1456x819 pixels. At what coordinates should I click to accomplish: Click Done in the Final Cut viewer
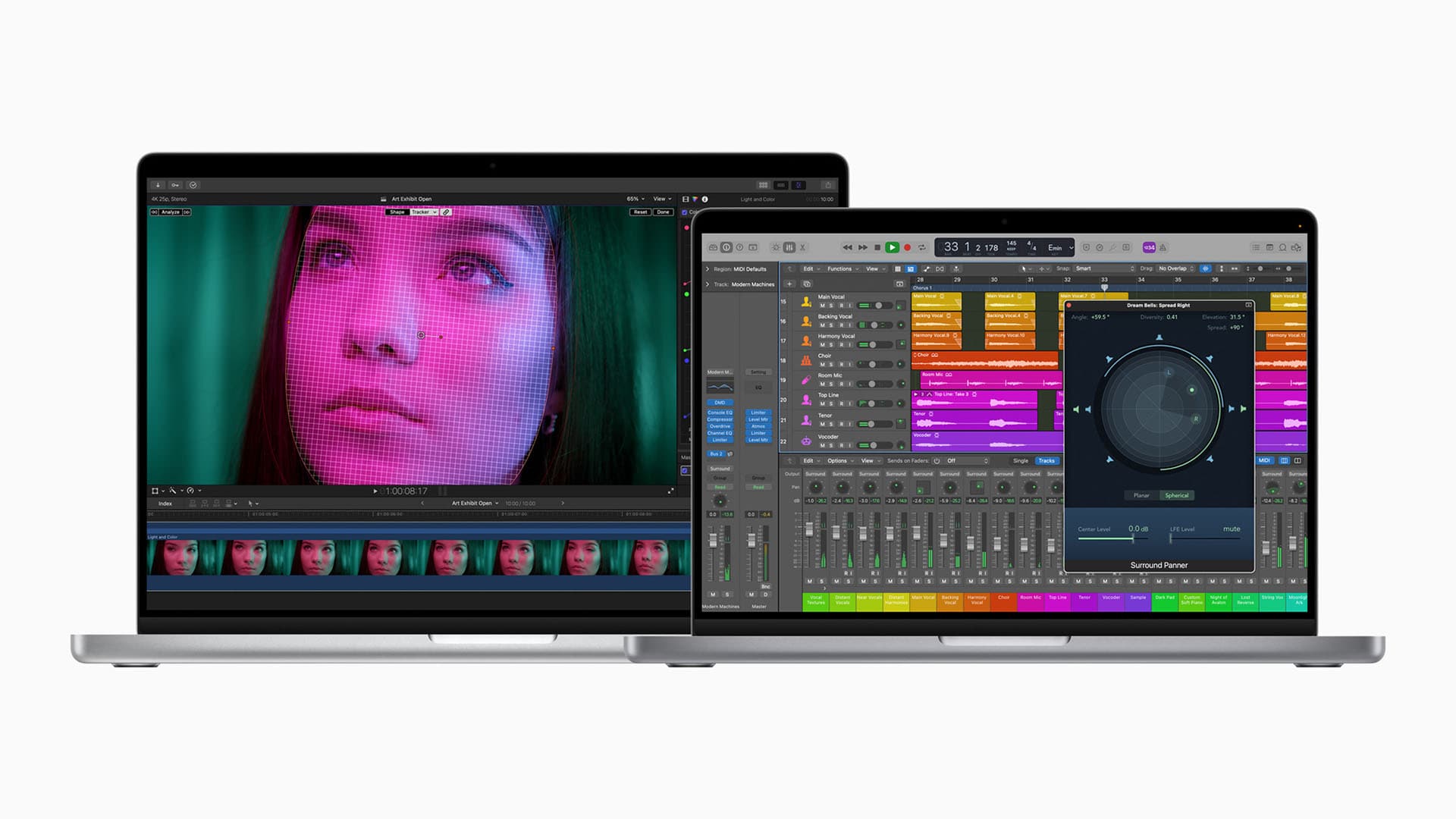point(662,212)
